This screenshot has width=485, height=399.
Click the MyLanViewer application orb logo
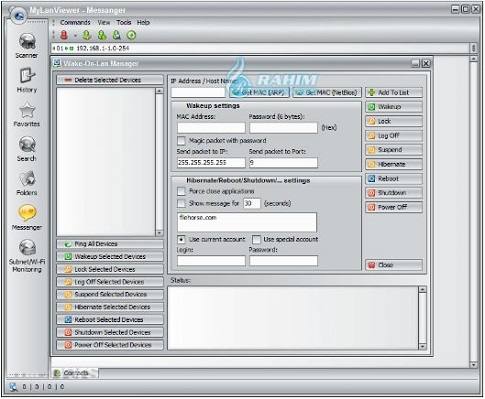tap(19, 15)
